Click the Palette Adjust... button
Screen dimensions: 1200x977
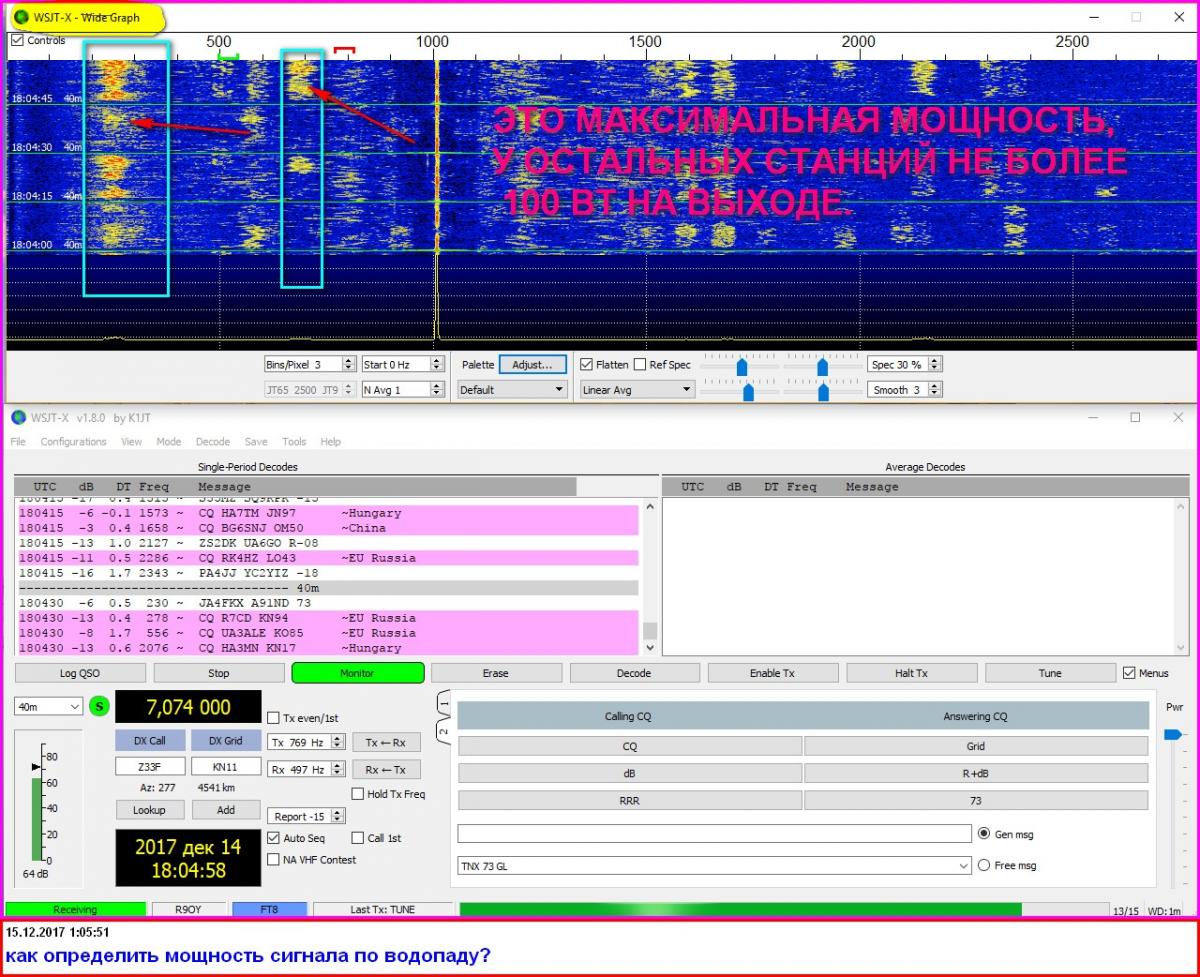point(533,365)
